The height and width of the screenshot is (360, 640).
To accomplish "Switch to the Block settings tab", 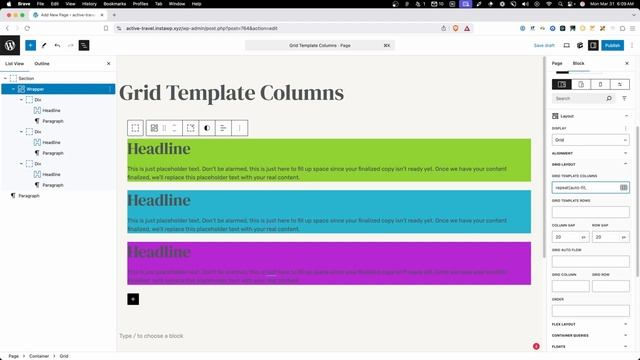I will click(x=578, y=63).
